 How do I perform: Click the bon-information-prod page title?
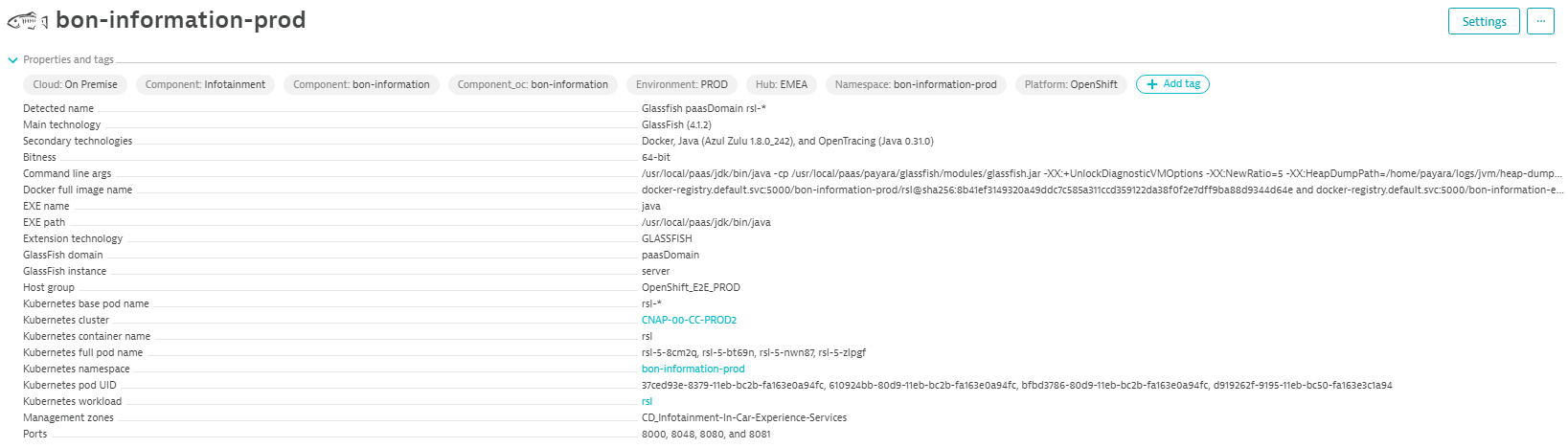pos(180,20)
